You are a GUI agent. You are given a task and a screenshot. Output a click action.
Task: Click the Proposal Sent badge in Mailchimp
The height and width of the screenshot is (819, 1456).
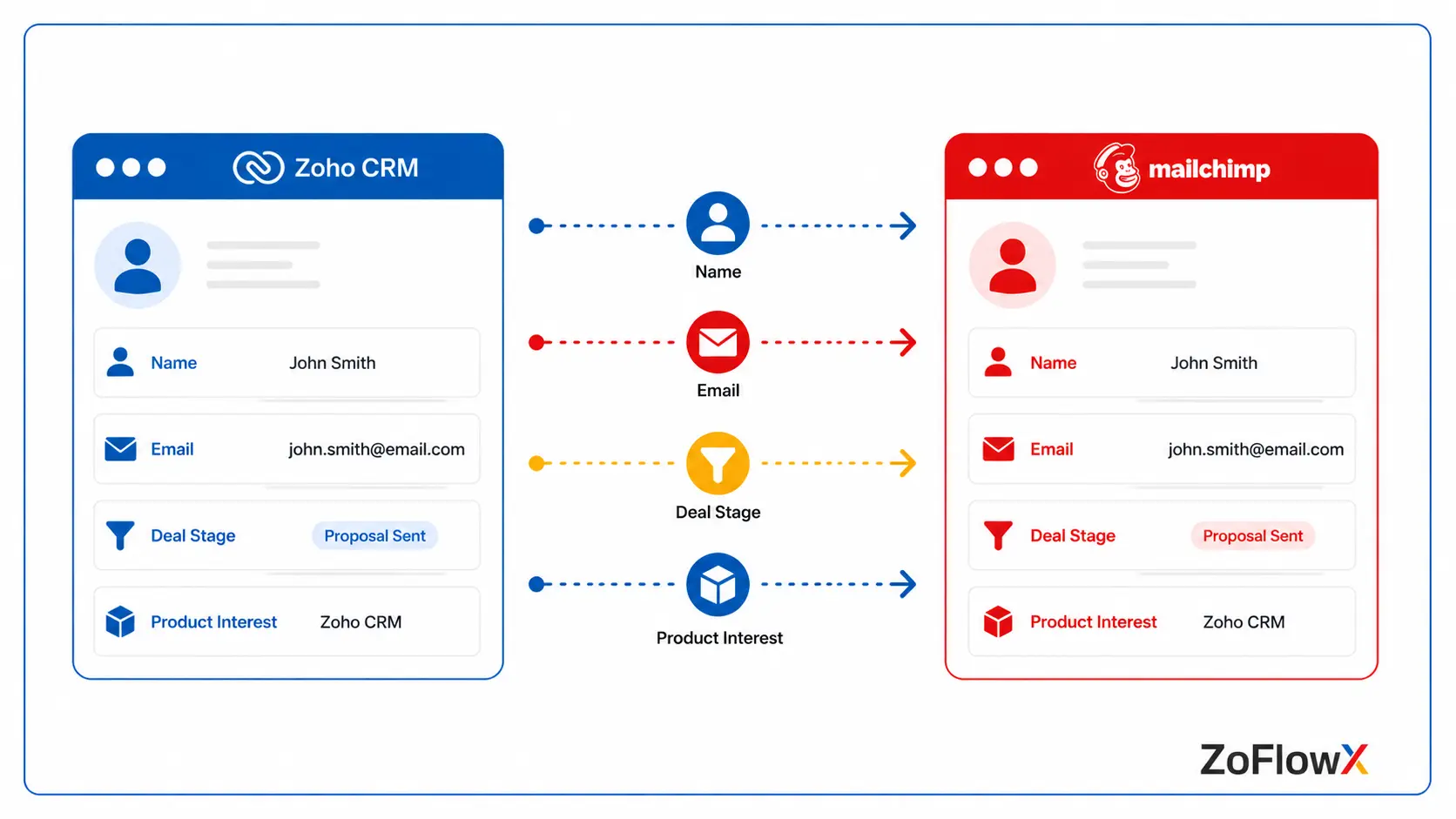pyautogui.click(x=1253, y=535)
